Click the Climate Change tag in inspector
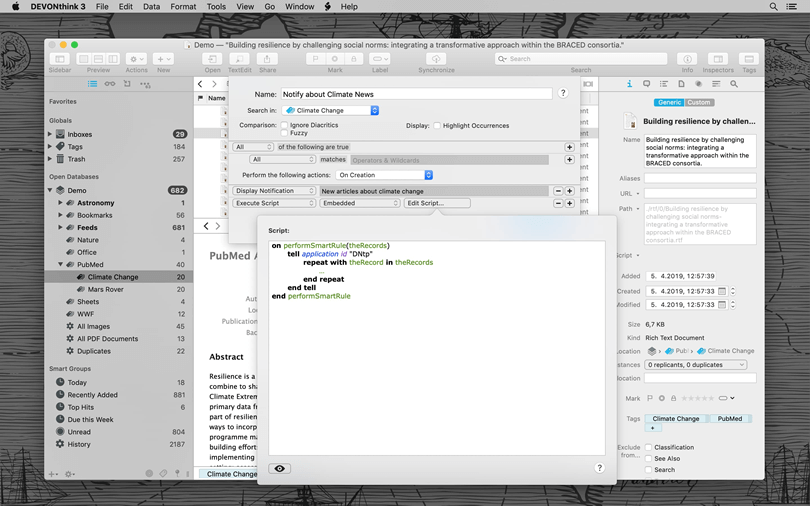The height and width of the screenshot is (506, 810). (x=676, y=419)
